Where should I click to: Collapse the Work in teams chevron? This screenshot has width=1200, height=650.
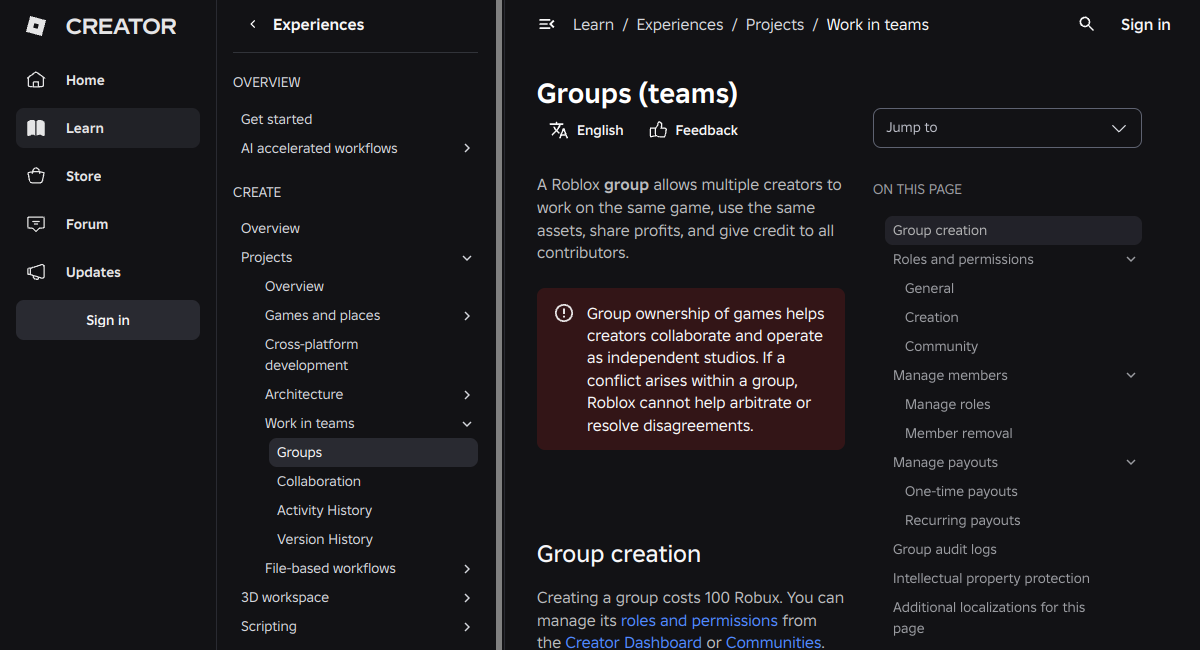467,424
